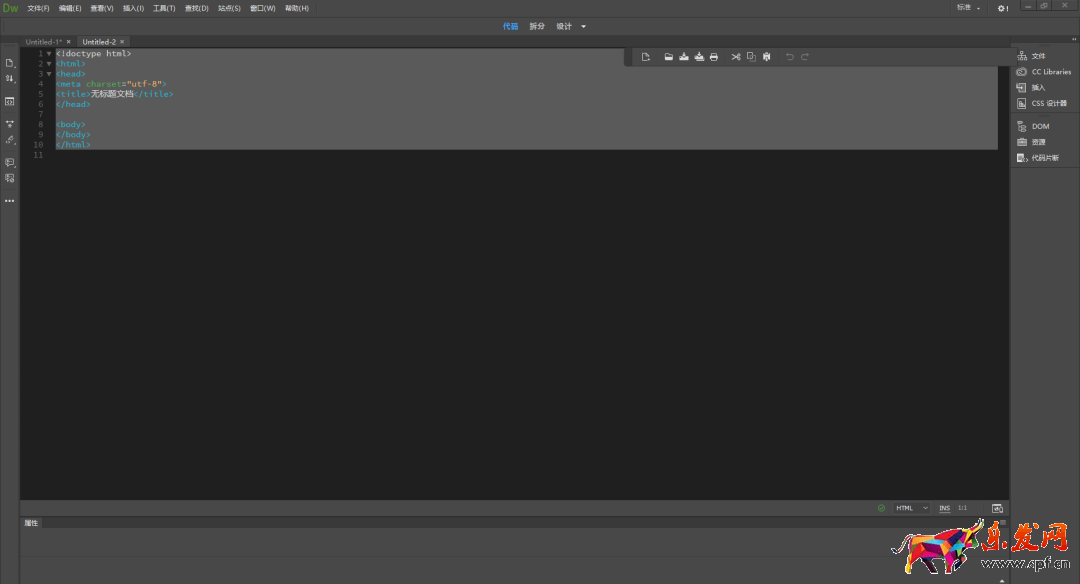The width and height of the screenshot is (1080, 584).
Task: Close the Untitled-2 tab
Action: 123,42
